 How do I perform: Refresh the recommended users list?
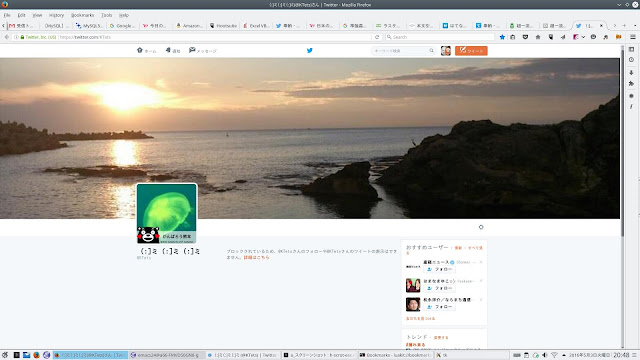[x=458, y=248]
